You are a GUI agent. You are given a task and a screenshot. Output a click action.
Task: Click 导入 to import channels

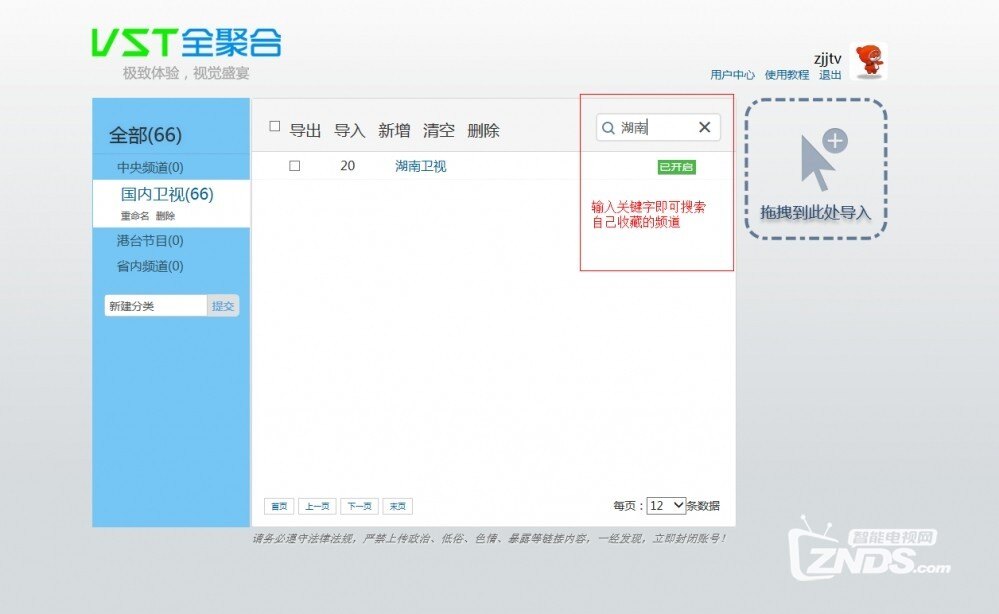(349, 130)
